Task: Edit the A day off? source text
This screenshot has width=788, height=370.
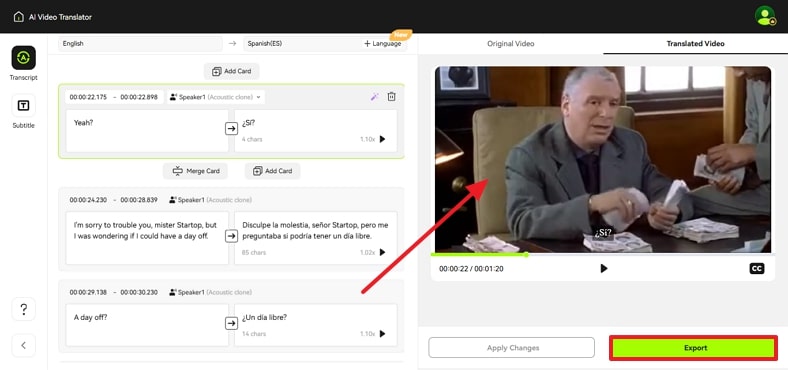Action: 147,325
